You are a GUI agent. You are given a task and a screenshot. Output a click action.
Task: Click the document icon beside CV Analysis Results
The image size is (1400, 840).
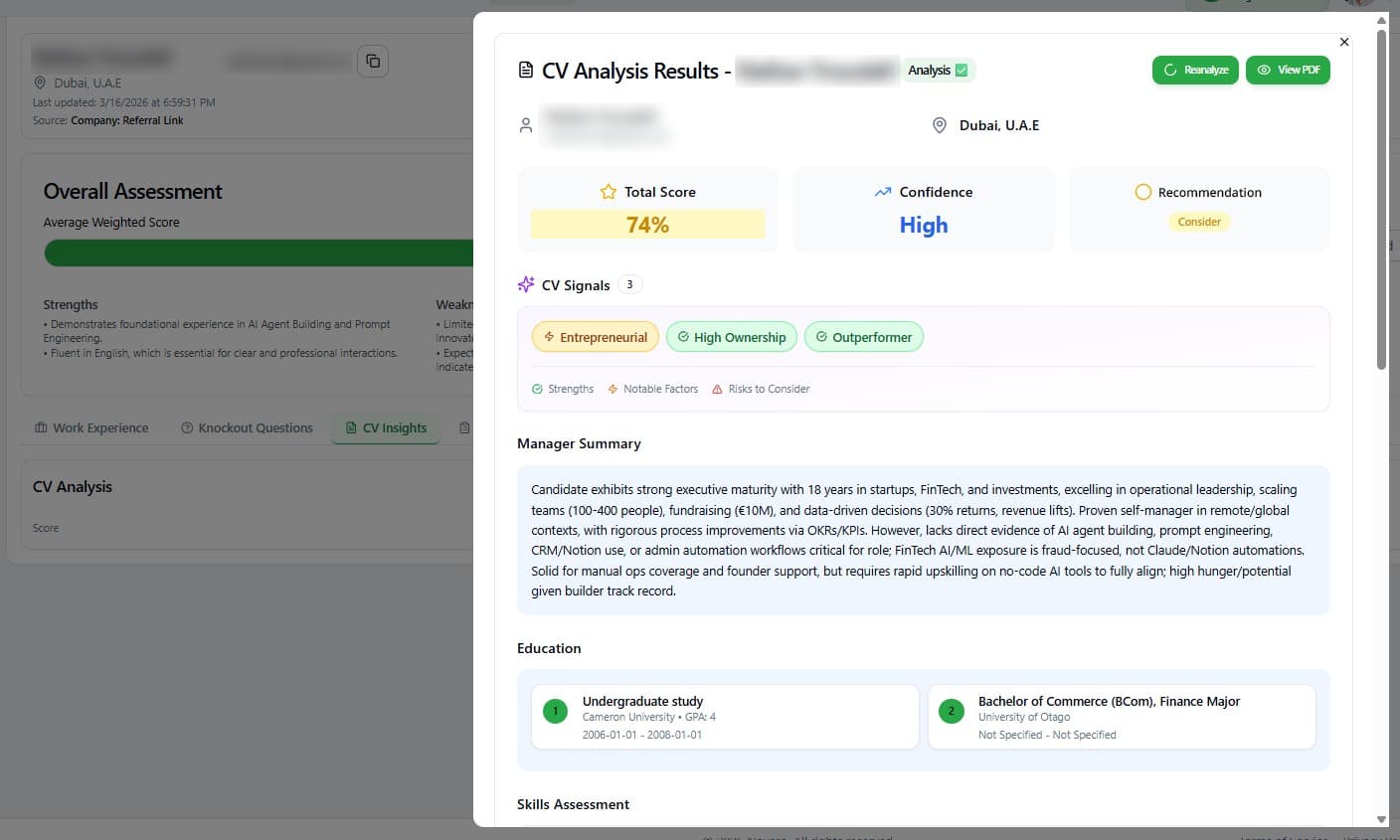[x=524, y=70]
